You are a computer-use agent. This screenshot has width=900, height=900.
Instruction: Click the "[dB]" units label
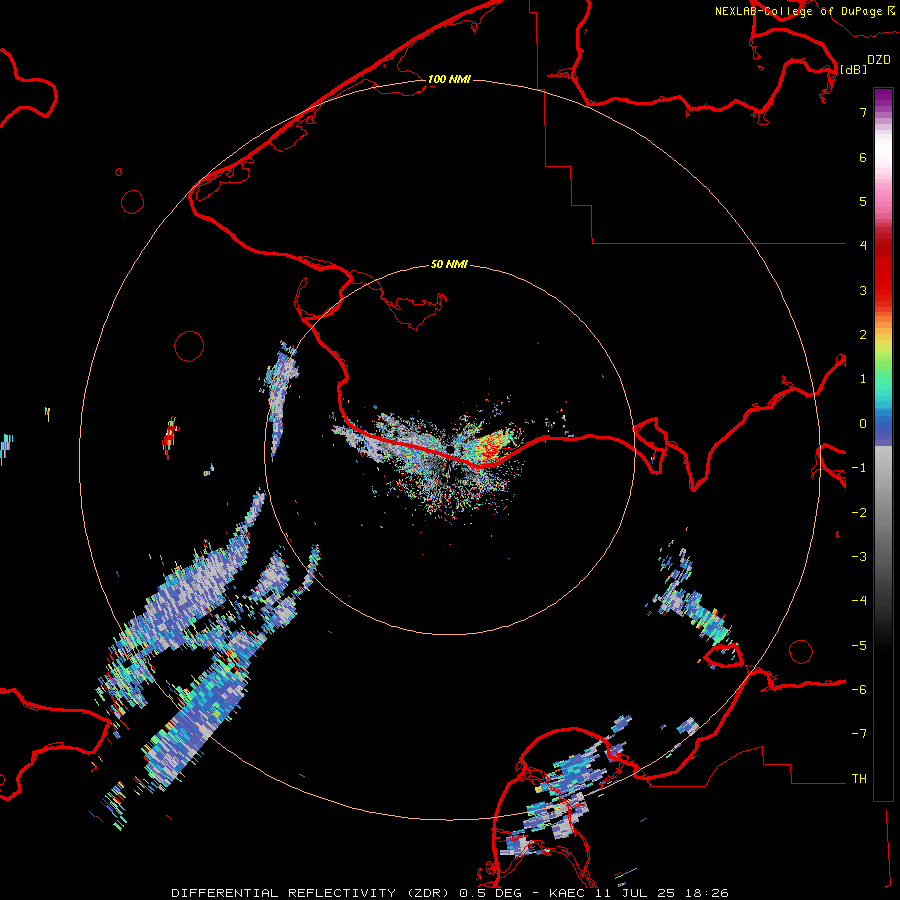pyautogui.click(x=853, y=69)
